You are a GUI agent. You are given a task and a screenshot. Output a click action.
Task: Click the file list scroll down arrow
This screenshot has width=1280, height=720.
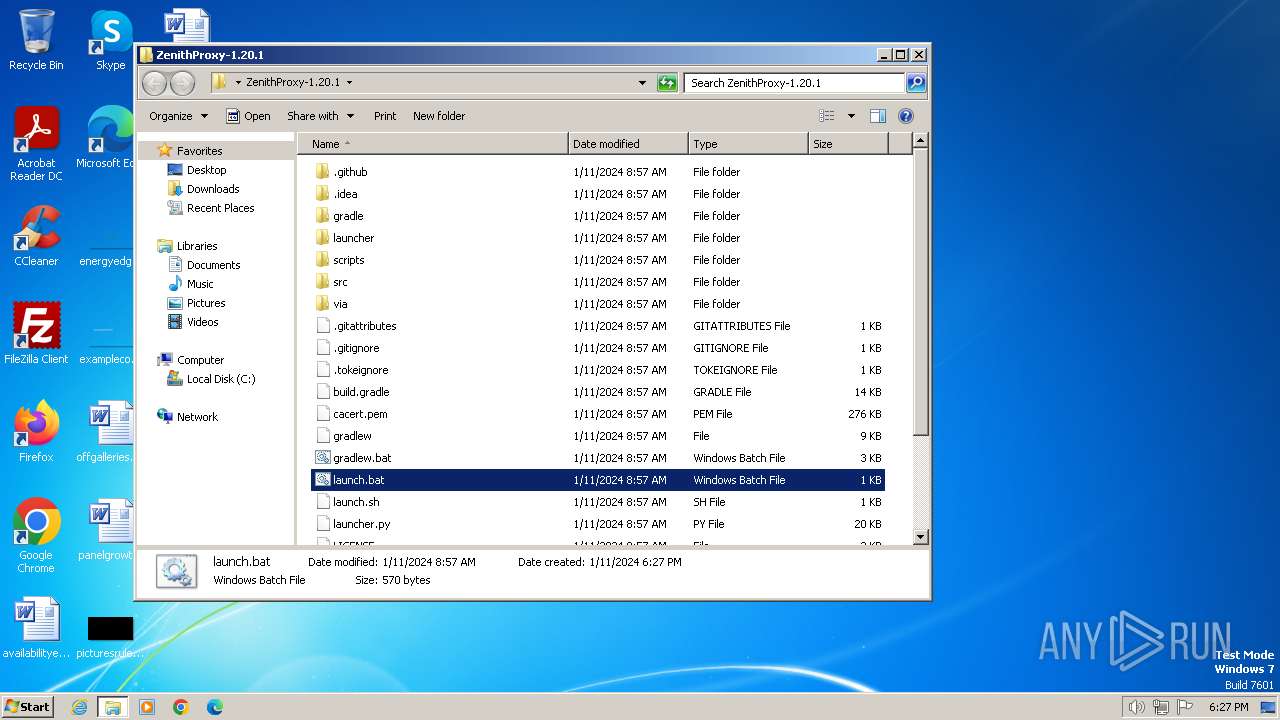[x=921, y=537]
